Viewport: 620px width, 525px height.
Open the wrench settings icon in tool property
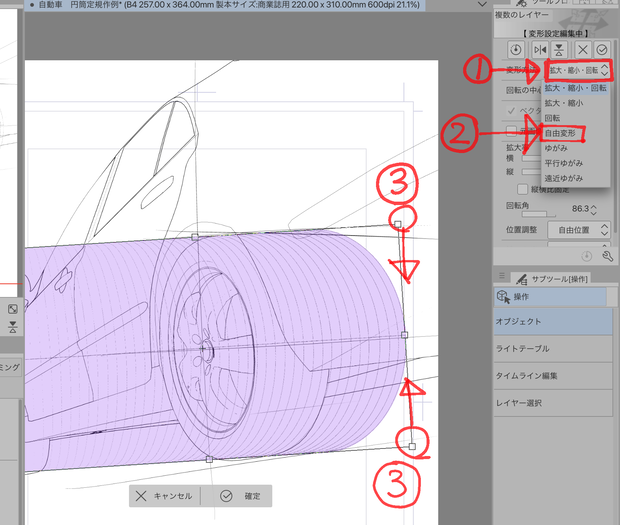click(x=607, y=256)
